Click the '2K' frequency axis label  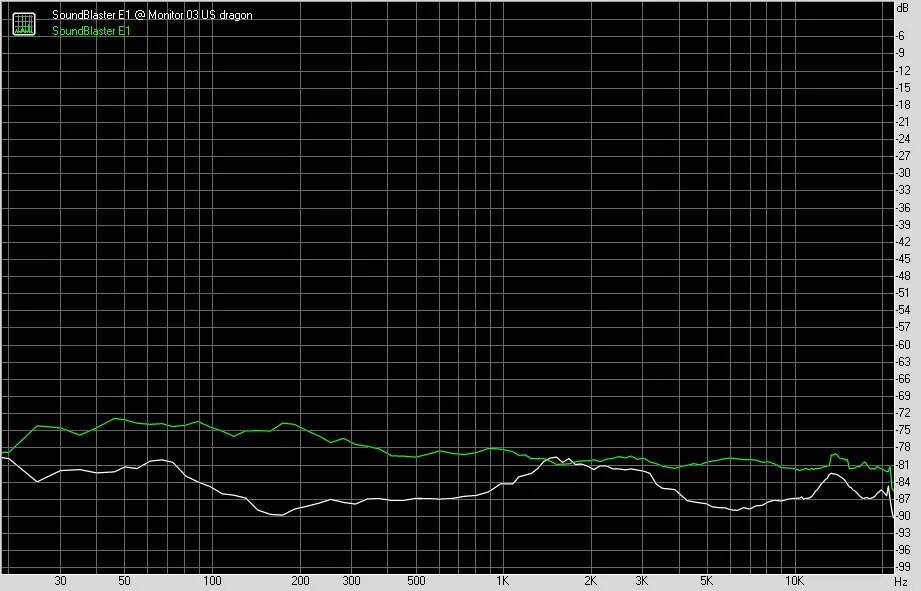click(590, 581)
